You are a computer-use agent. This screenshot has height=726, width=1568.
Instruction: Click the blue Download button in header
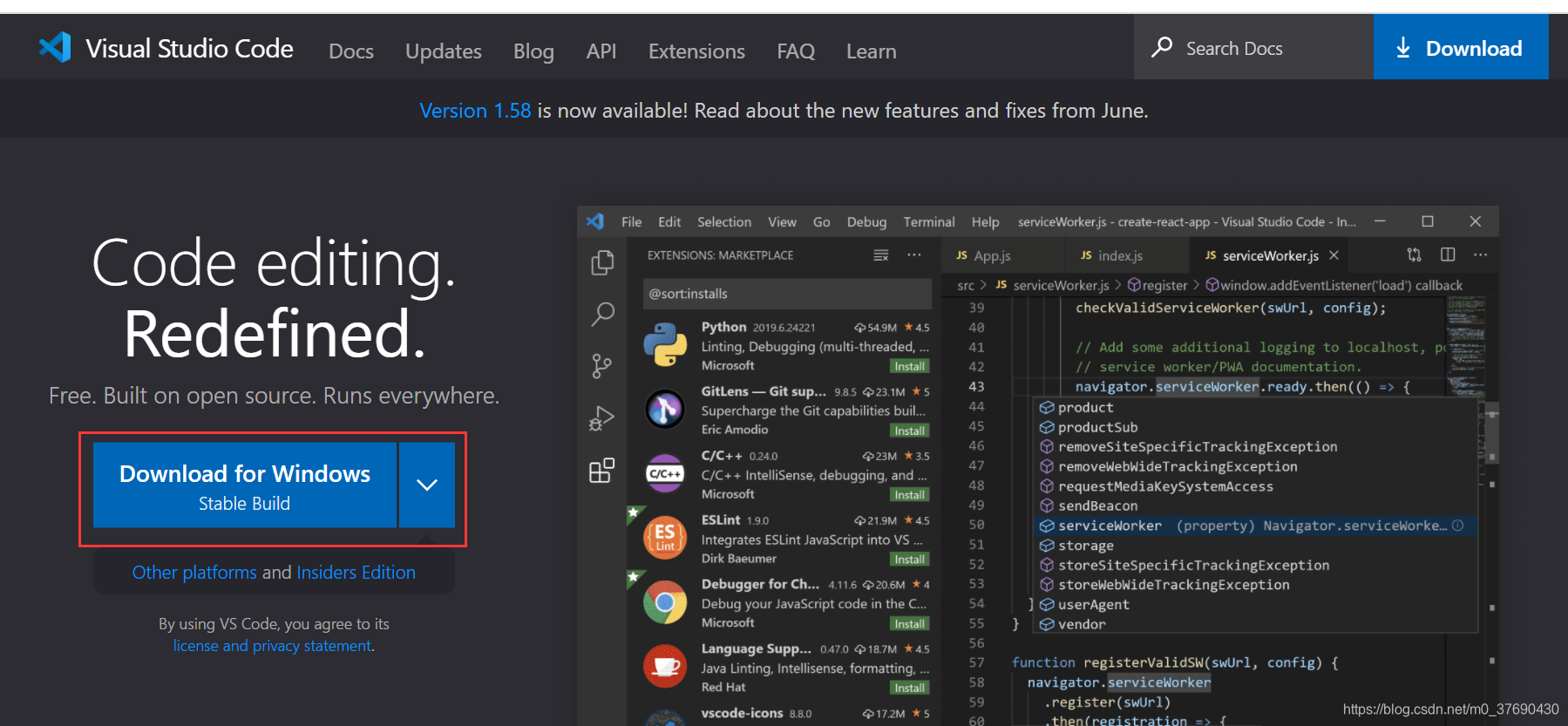pyautogui.click(x=1461, y=47)
